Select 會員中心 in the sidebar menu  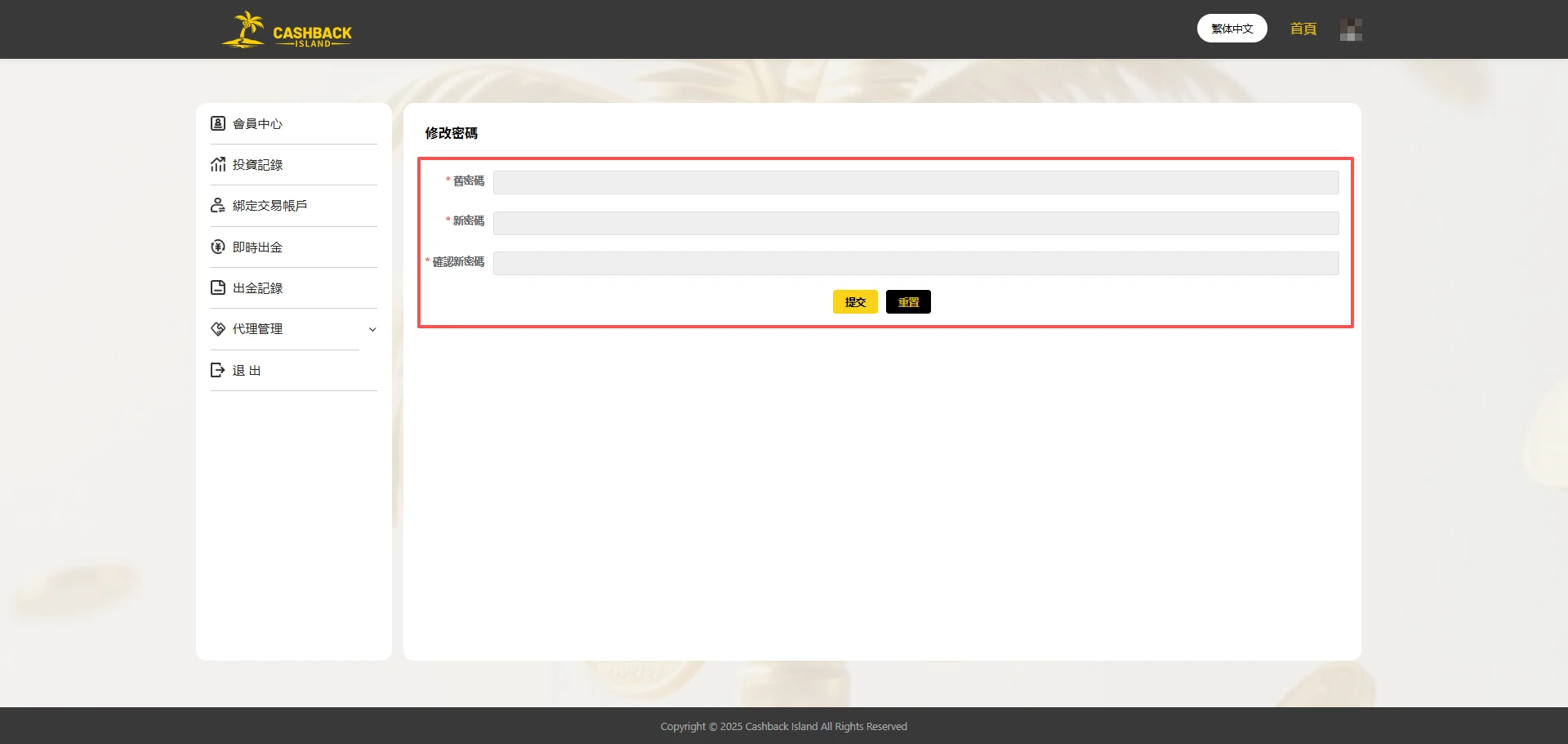[x=256, y=123]
